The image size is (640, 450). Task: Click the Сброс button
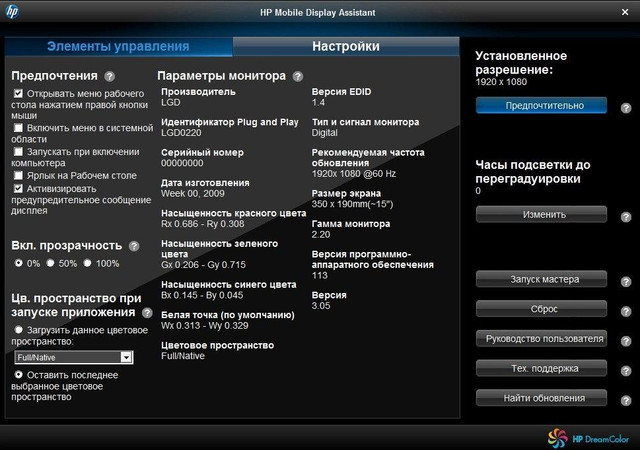tap(541, 309)
